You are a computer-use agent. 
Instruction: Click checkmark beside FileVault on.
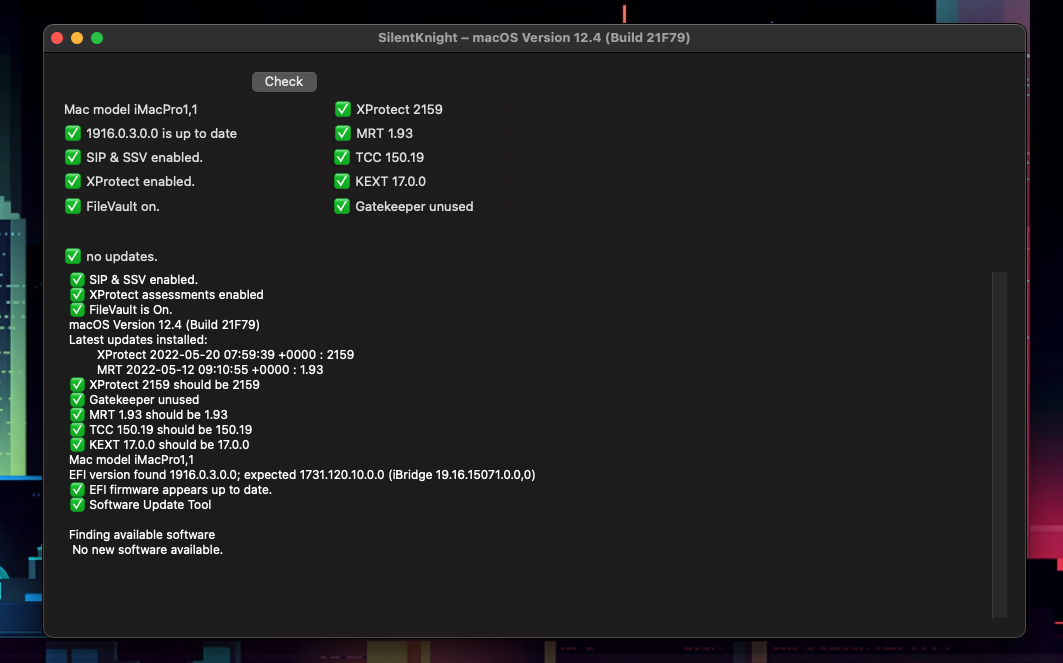(x=73, y=206)
